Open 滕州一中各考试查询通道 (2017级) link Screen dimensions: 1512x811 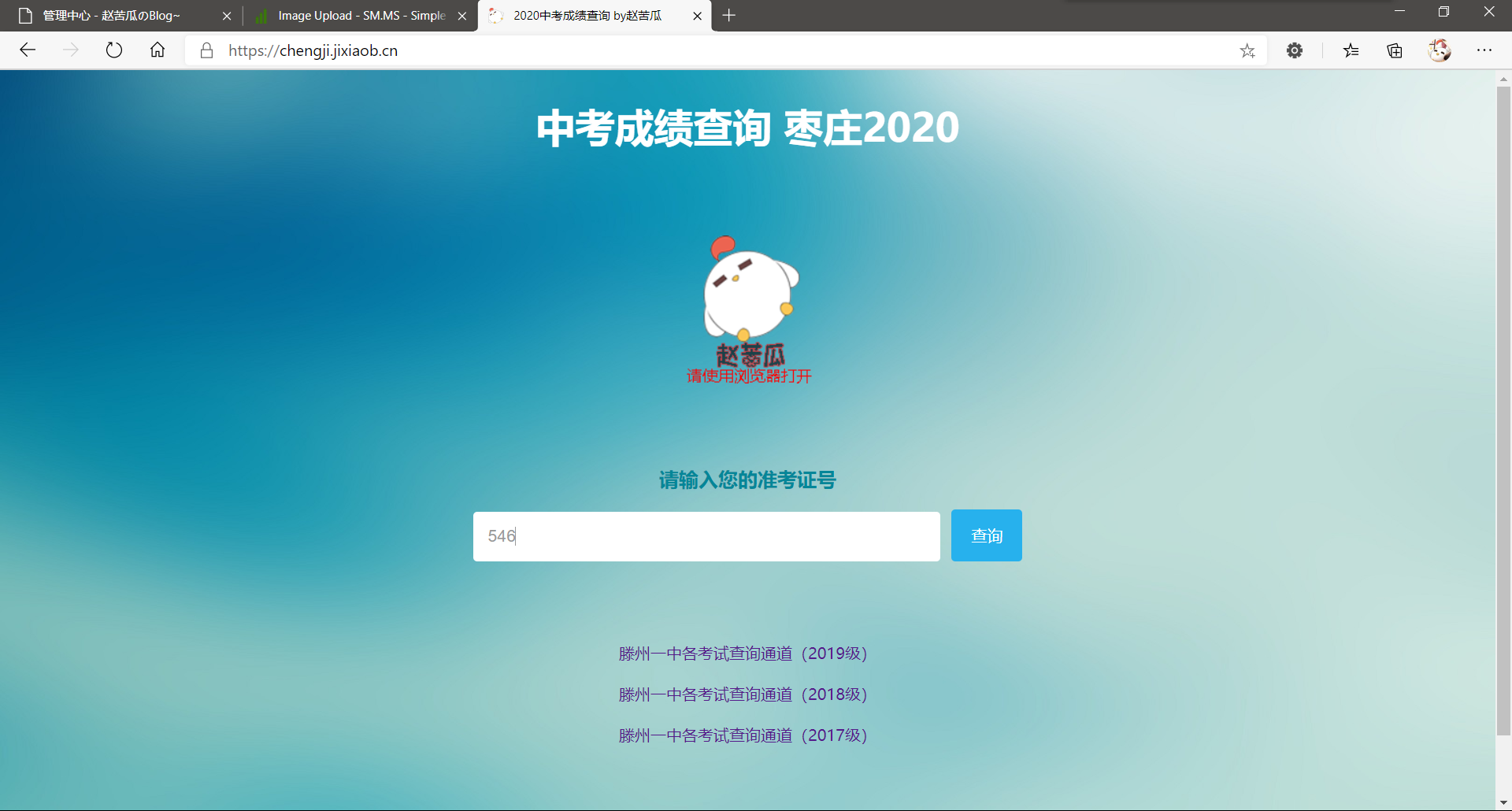743,735
